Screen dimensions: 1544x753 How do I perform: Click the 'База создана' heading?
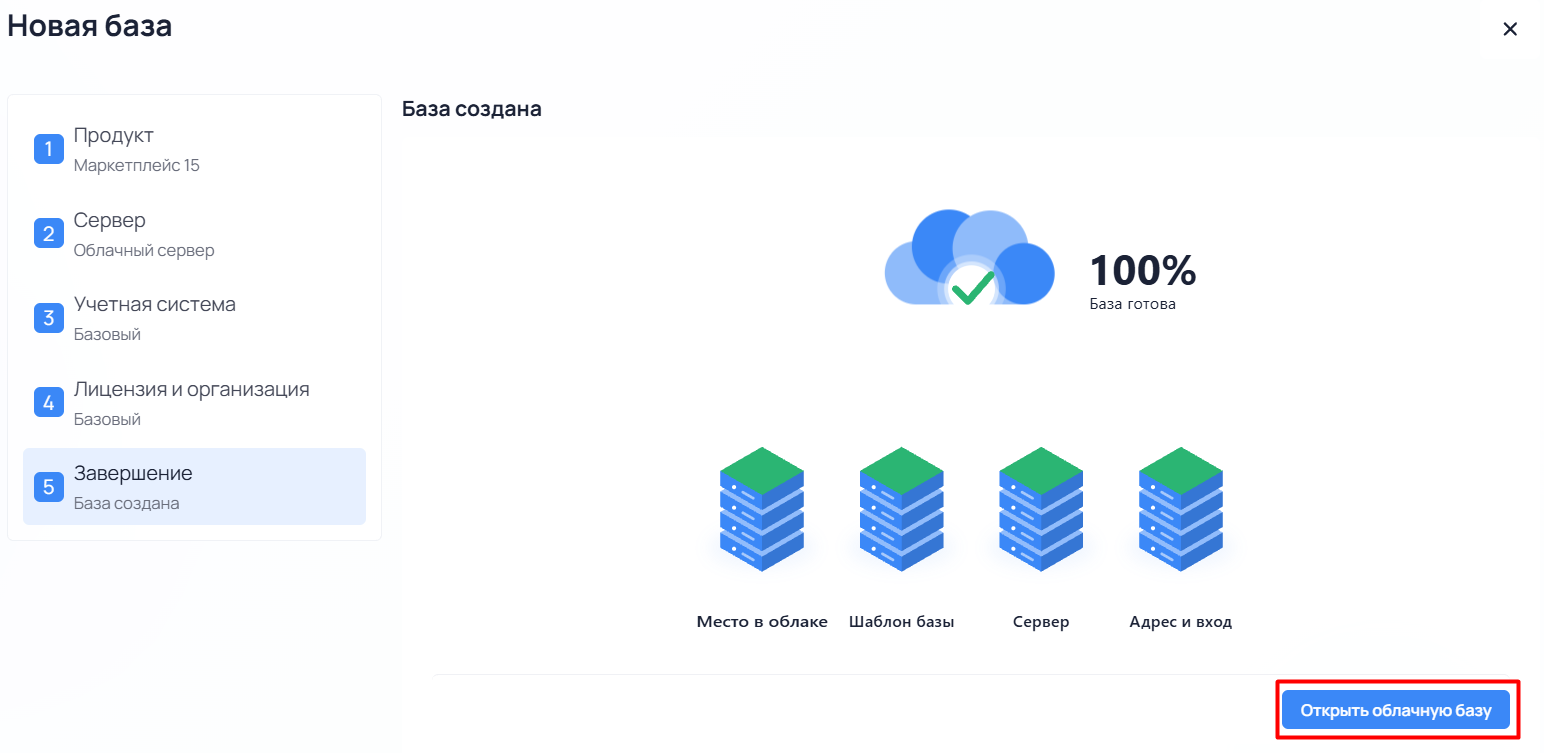point(472,109)
